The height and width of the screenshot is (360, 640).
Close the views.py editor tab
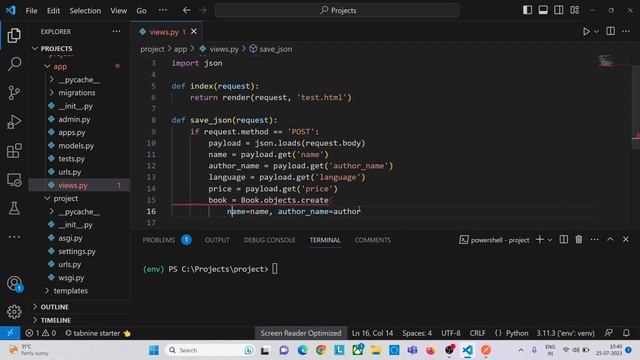194,31
